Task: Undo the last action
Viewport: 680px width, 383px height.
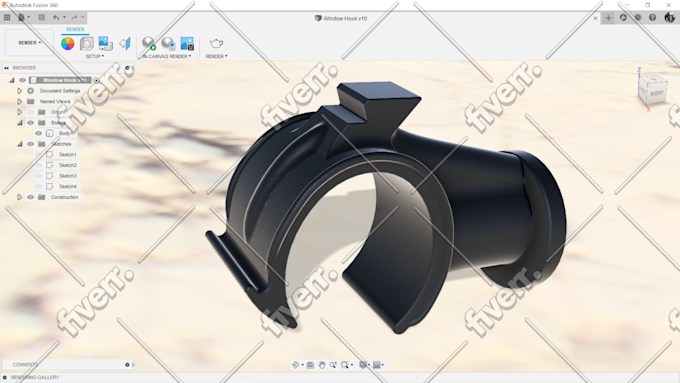Action: [x=56, y=17]
